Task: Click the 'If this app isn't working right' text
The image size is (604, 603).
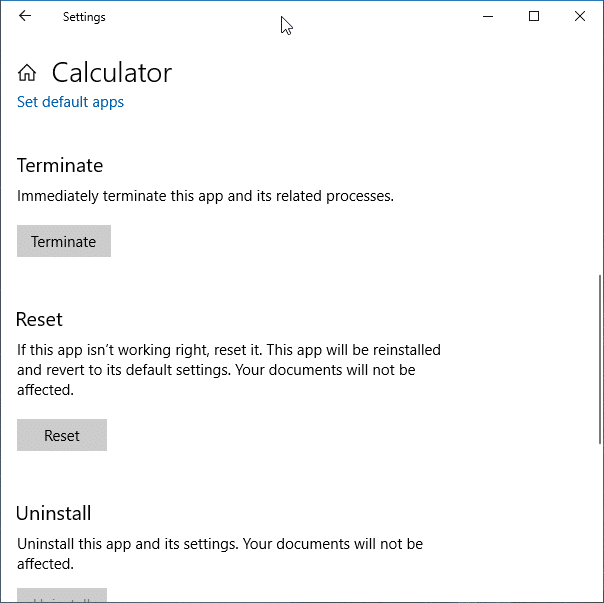Action: point(229,370)
